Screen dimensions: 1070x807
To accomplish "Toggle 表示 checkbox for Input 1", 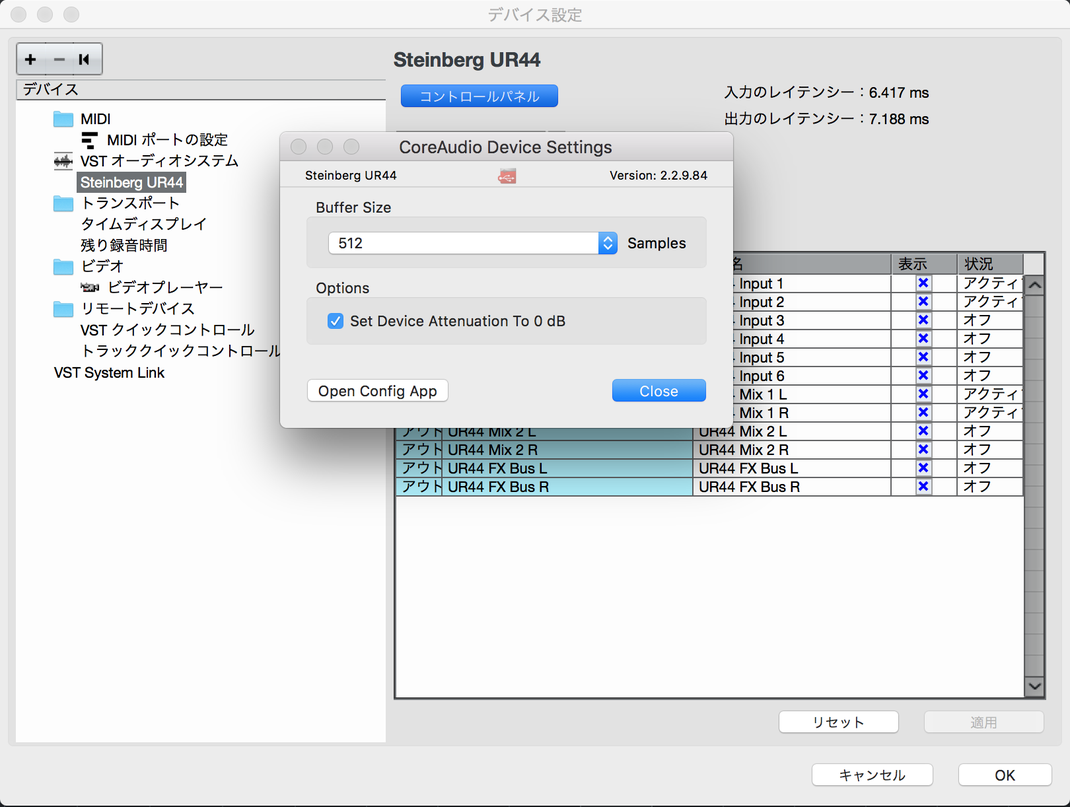I will coord(923,283).
